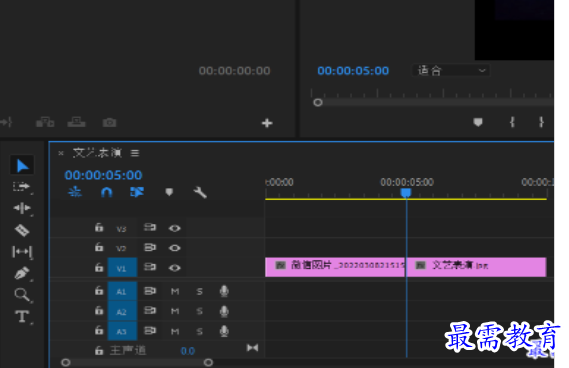The height and width of the screenshot is (368, 569).
Task: Toggle sync lock on A3 track
Action: click(x=150, y=331)
